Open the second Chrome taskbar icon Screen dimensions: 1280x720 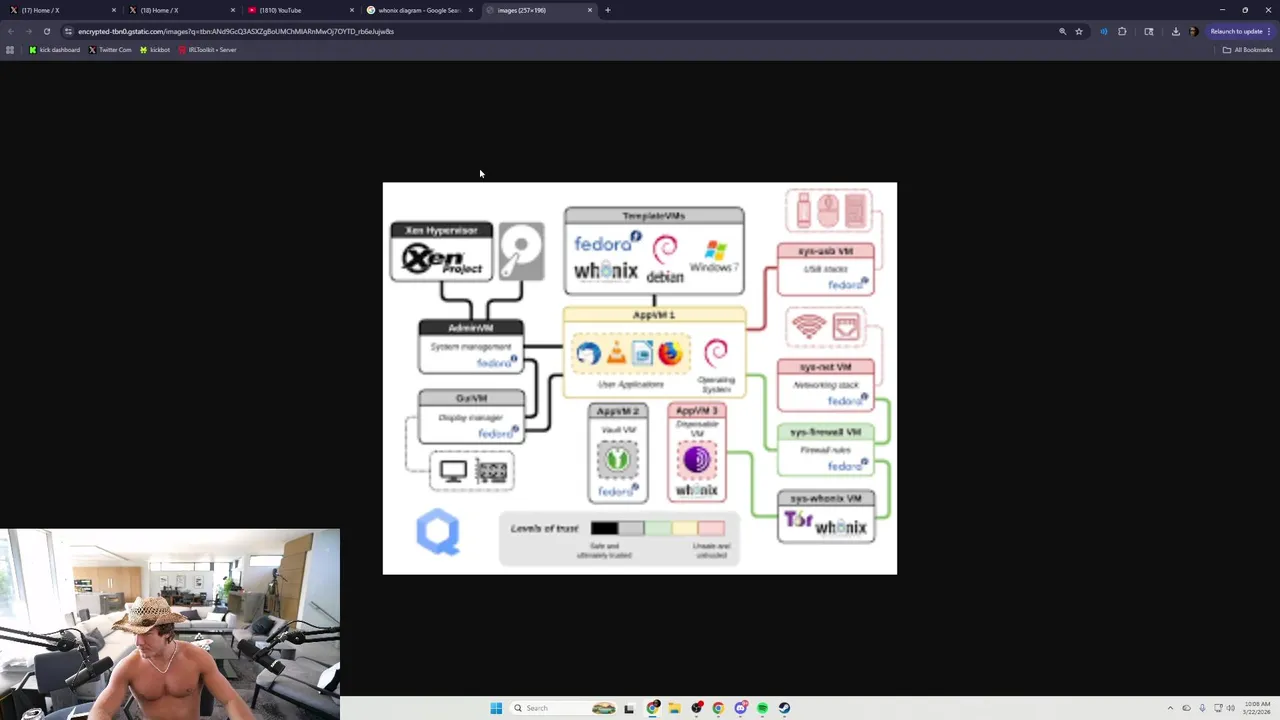click(718, 708)
